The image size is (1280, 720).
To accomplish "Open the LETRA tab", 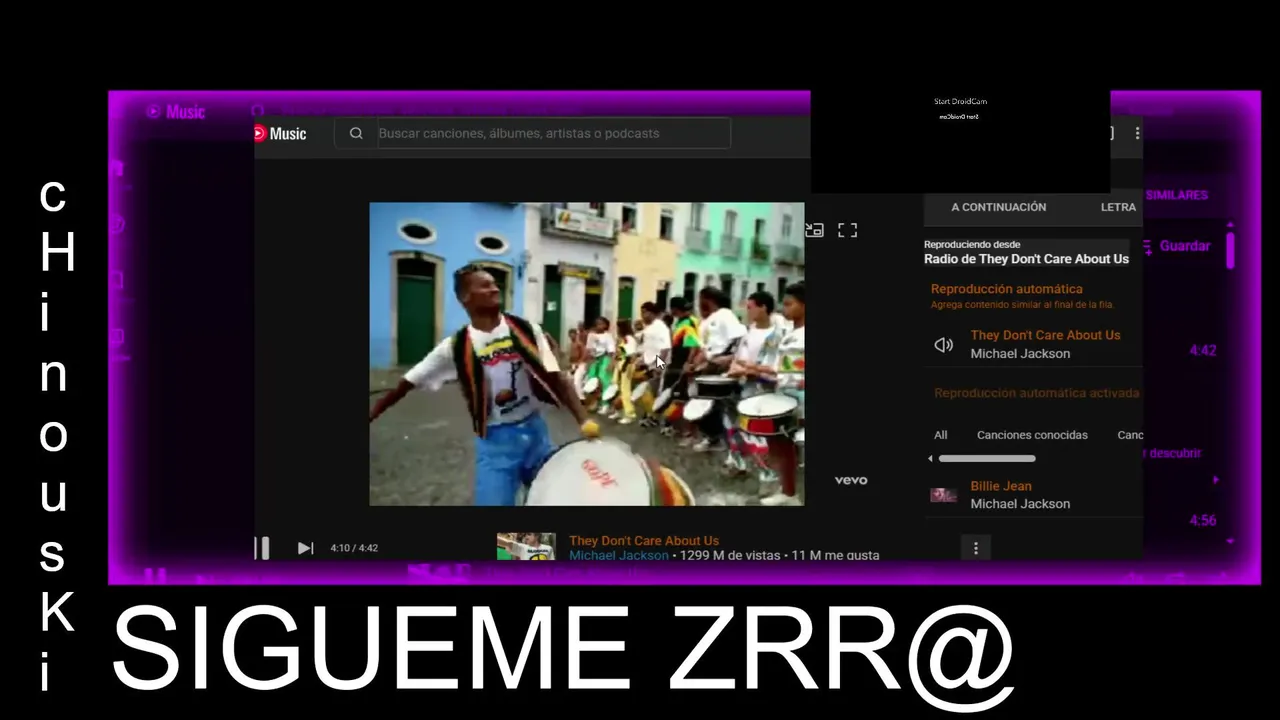I will coord(1118,207).
